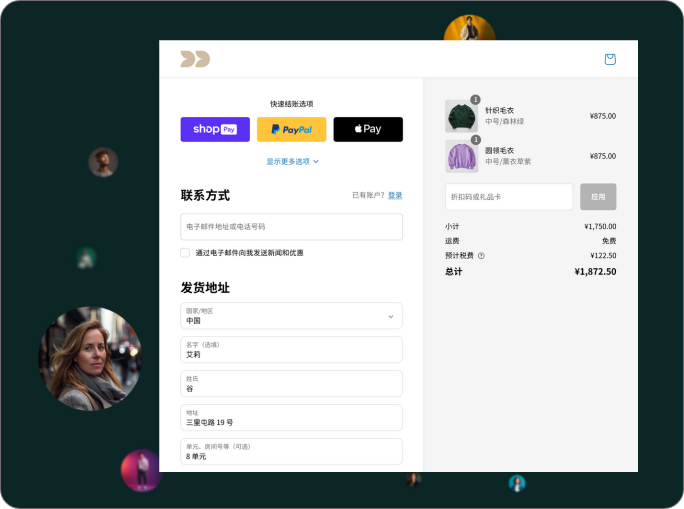The width and height of the screenshot is (684, 509).
Task: Click the apartment unit field 8 单元
Action: 292,452
